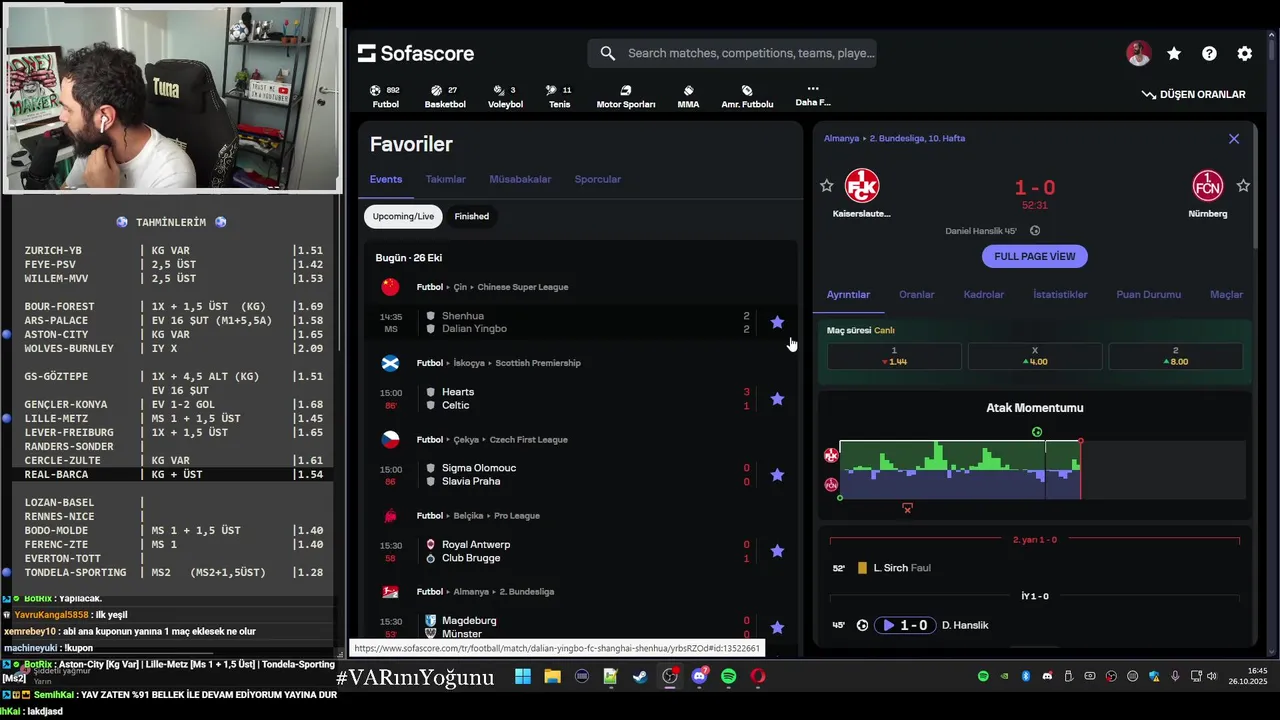The image size is (1280, 720).
Task: Open Discord from the taskbar
Action: click(699, 677)
